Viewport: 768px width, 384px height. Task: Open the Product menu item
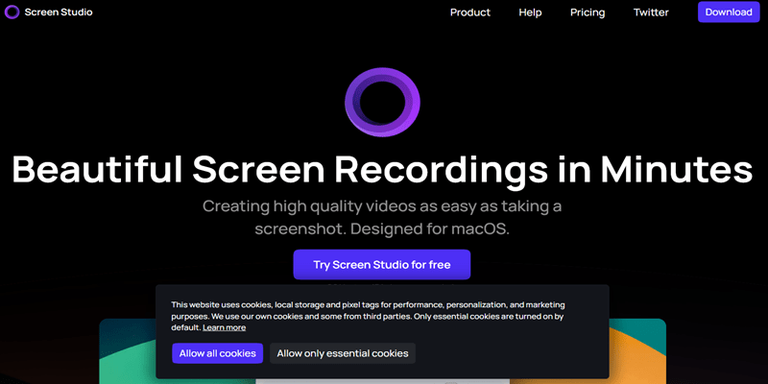coord(470,13)
